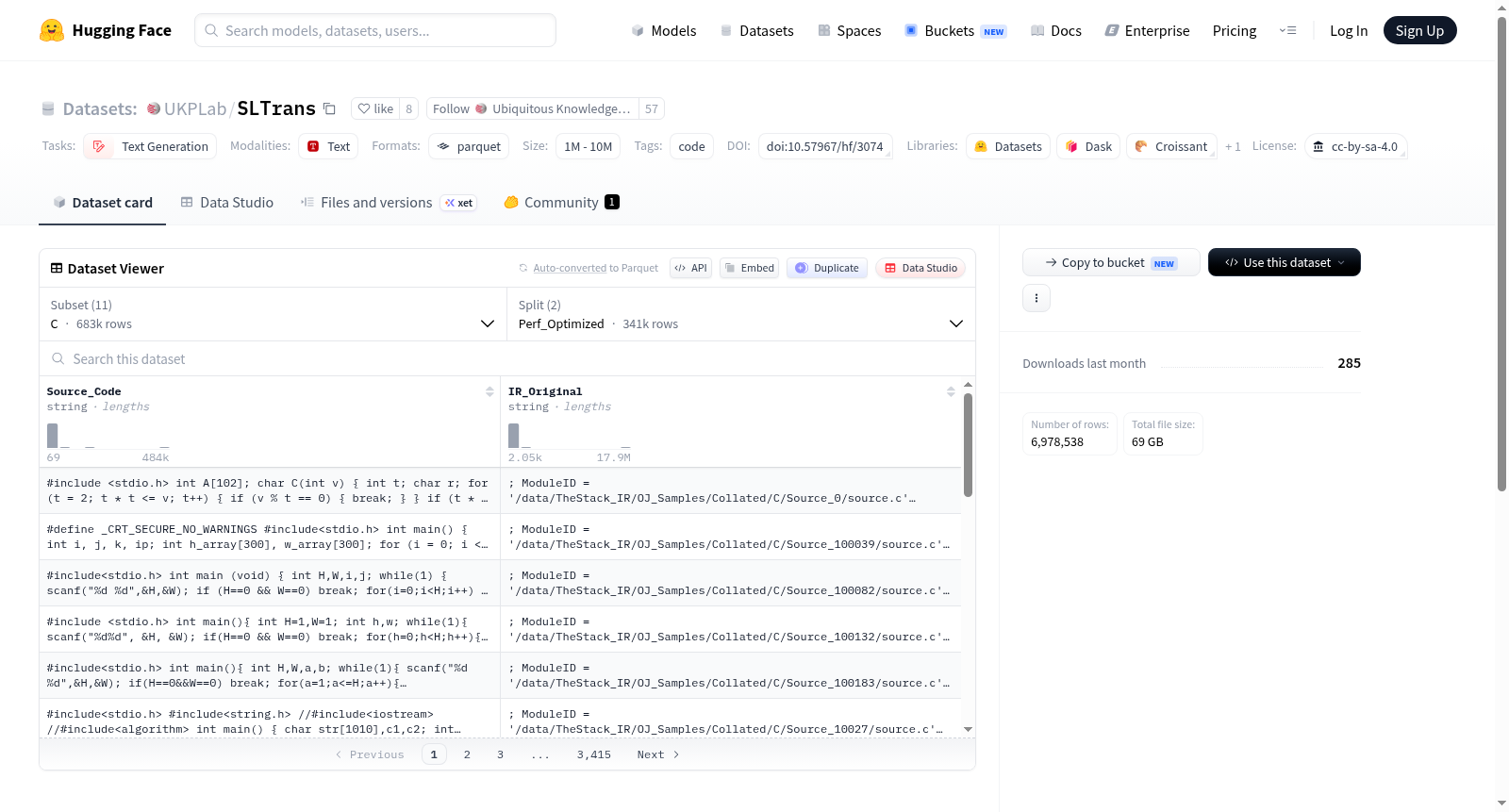Go to page 2 of rows
The image size is (1509, 812).
pos(467,754)
